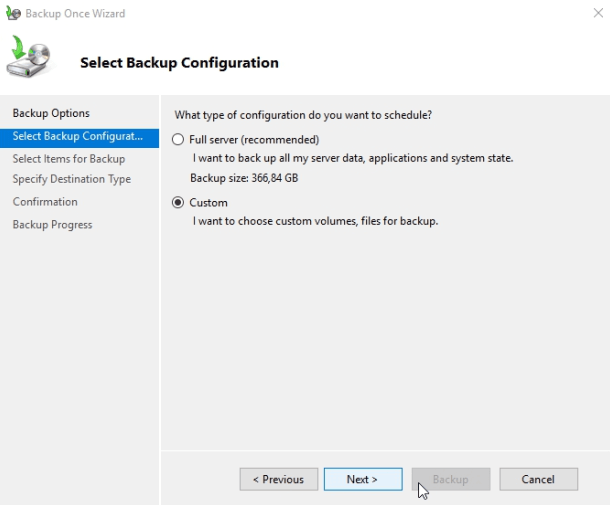Click the 'choose custom volumes, files' description
Viewport: 610px width, 505px height.
click(315, 220)
